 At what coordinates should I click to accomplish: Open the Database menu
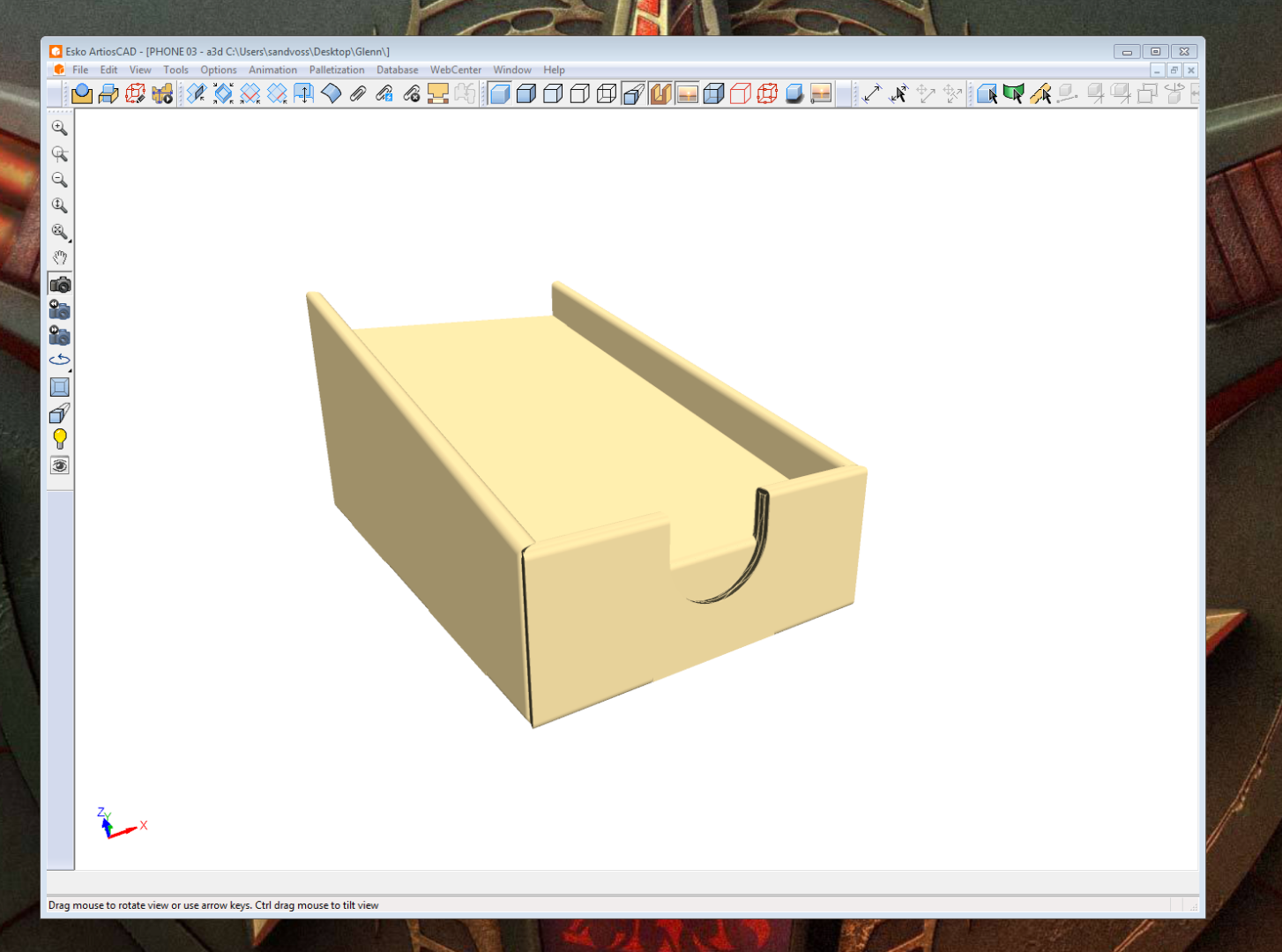tap(398, 70)
